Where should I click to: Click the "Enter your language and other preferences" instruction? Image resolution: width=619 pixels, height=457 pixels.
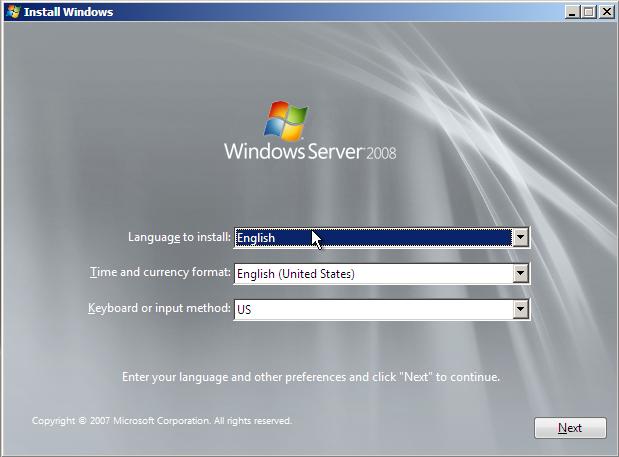click(x=311, y=377)
